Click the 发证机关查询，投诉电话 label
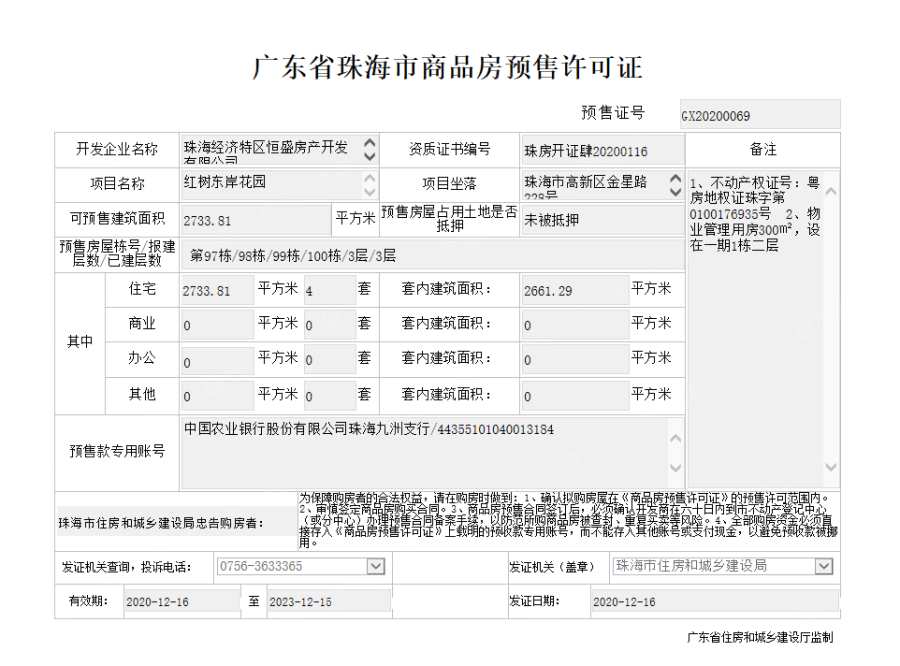 click(x=127, y=567)
